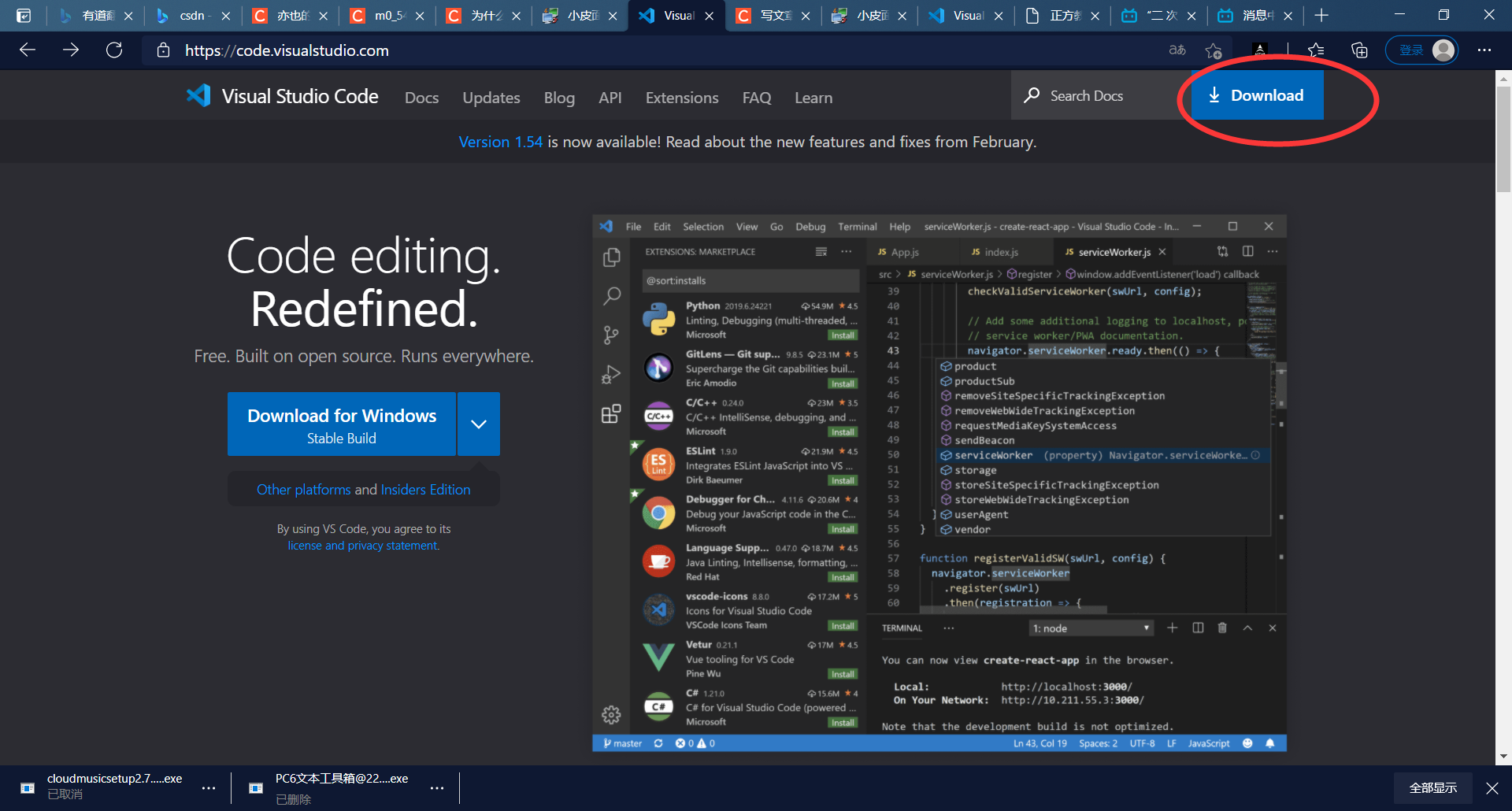Open the Updates navigation item
The image size is (1512, 811).
(x=491, y=98)
